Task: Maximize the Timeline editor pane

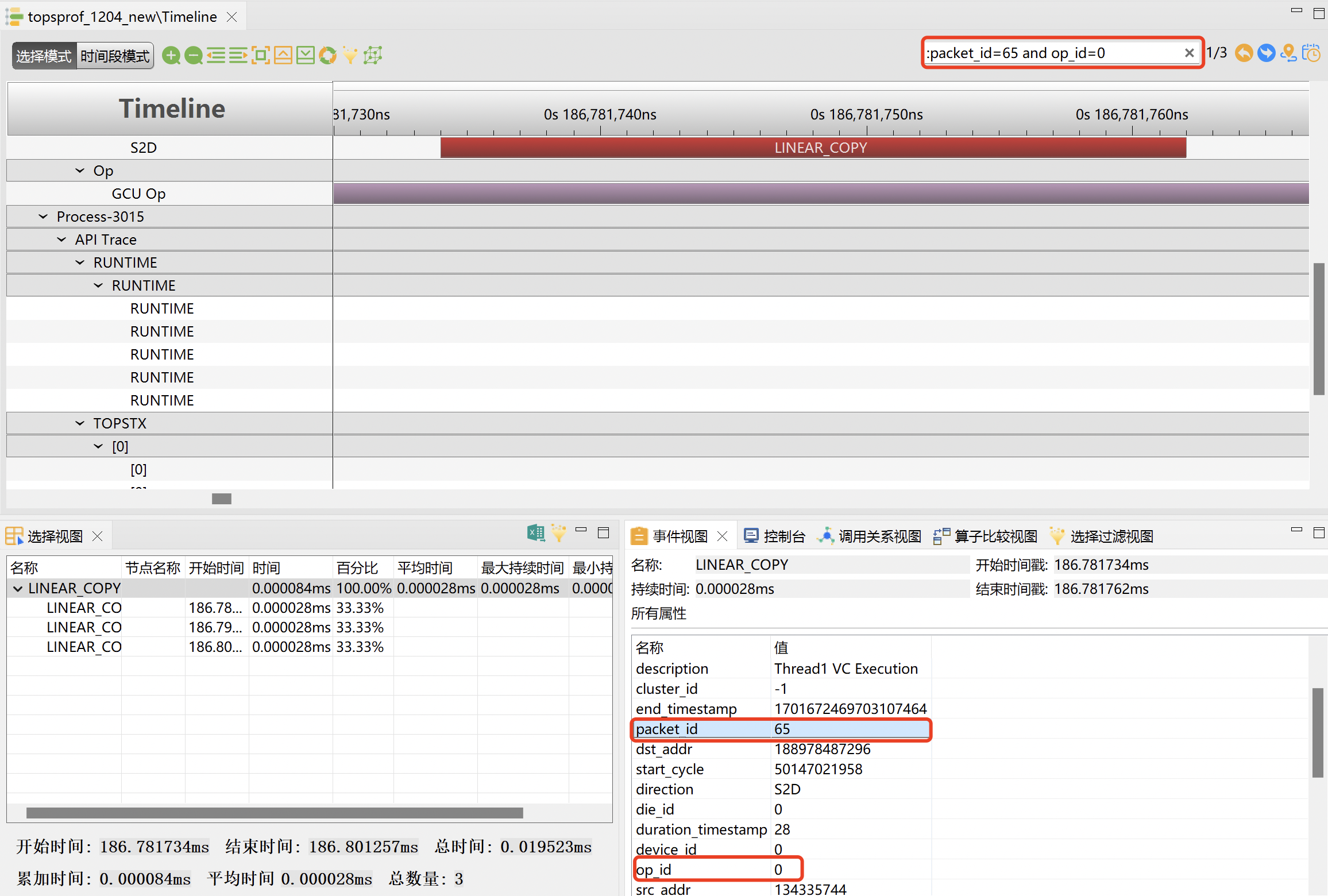Action: 1319,13
